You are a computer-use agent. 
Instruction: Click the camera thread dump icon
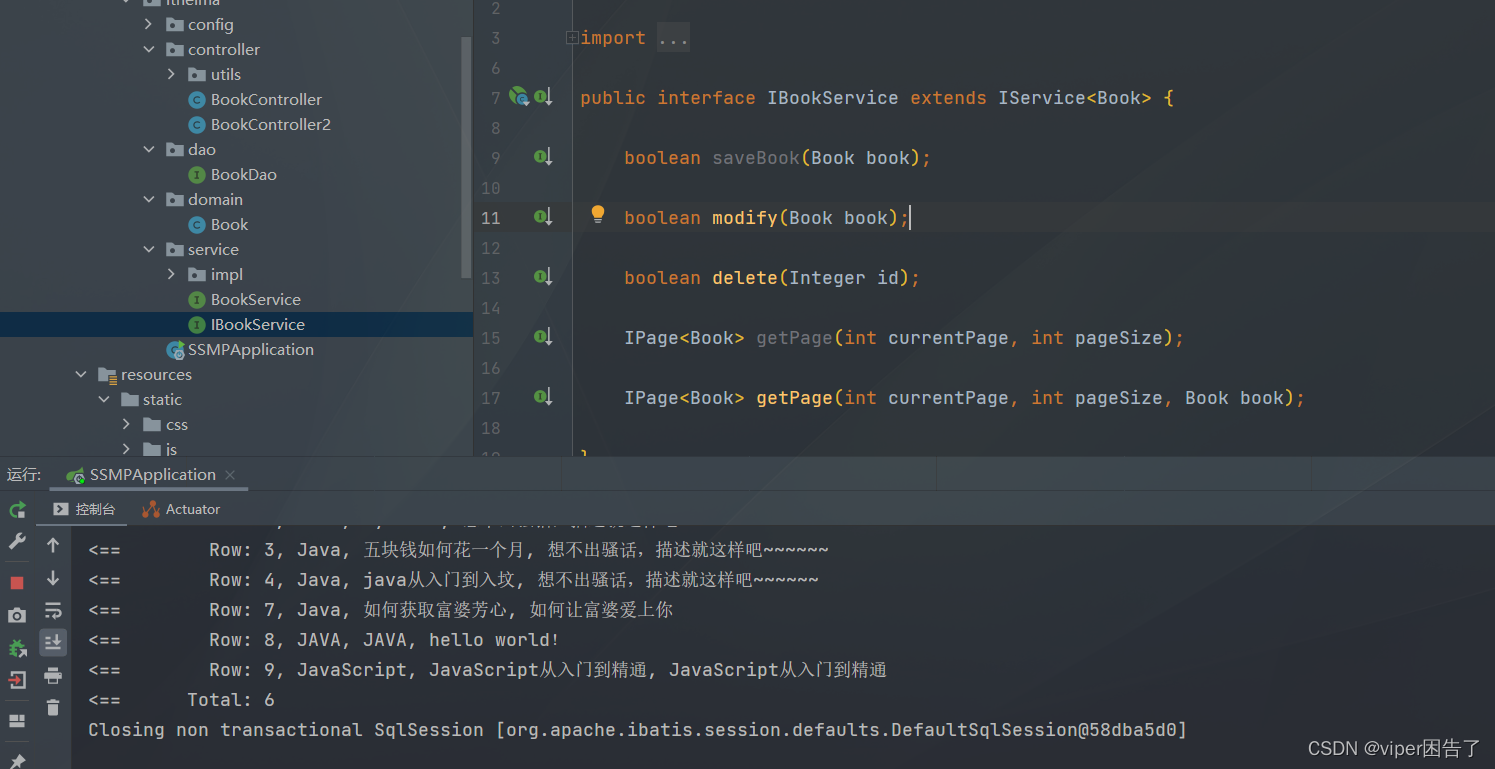(17, 615)
